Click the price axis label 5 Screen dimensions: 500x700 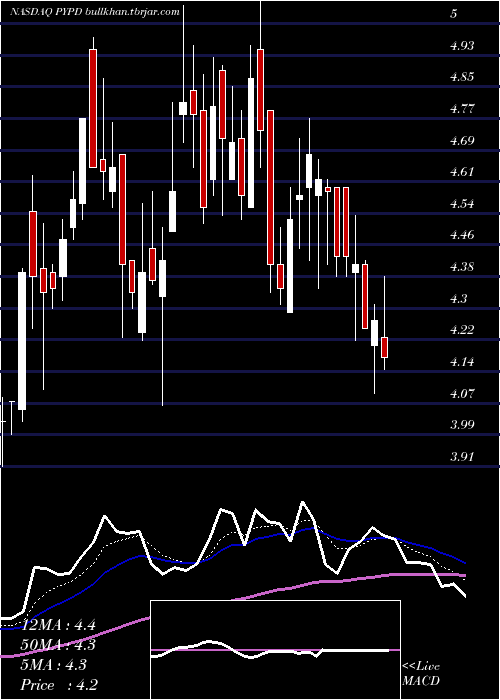click(x=454, y=13)
